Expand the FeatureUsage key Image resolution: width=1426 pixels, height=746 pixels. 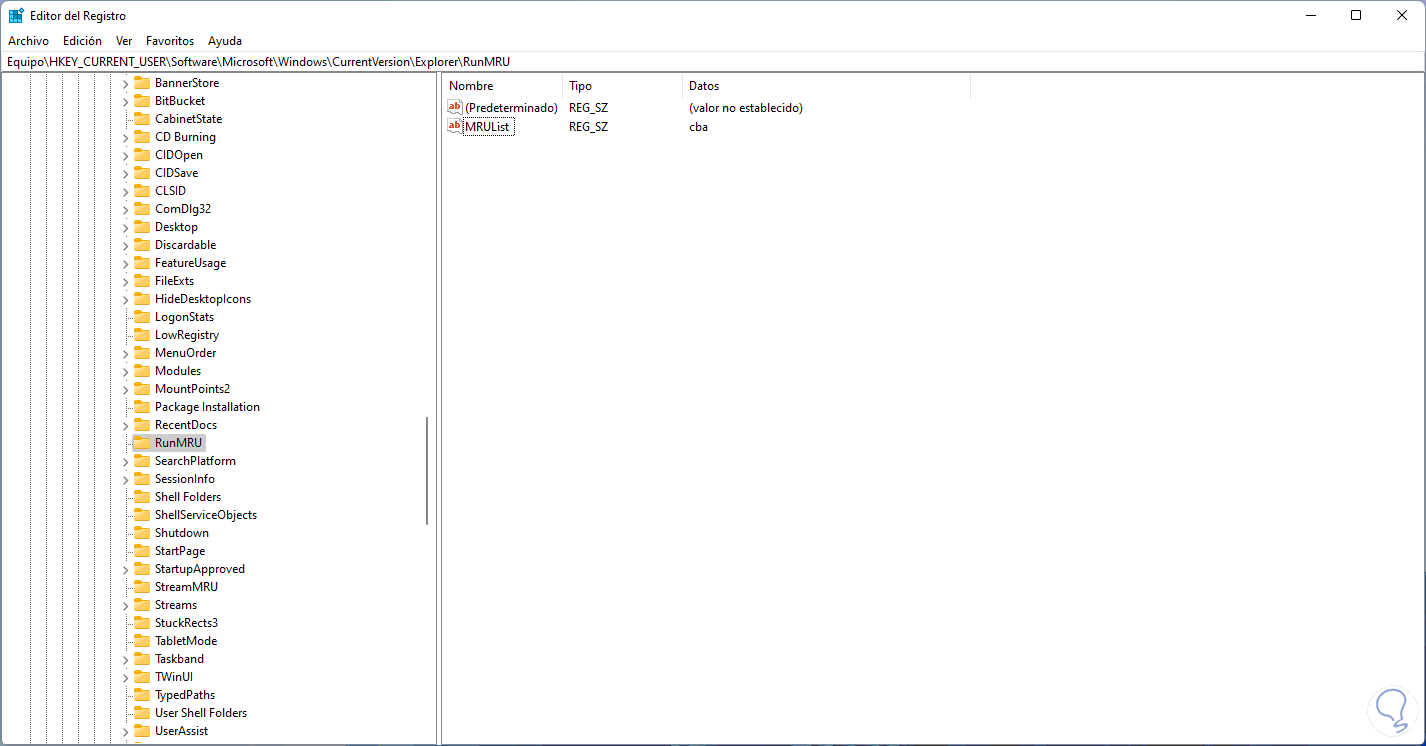click(125, 263)
